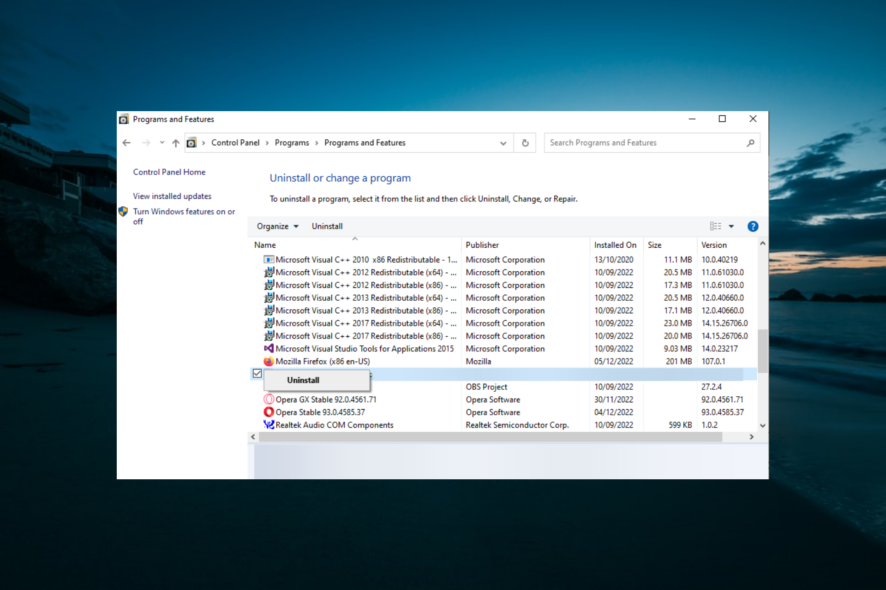This screenshot has height=590, width=886.
Task: Click the Visual Studio Tools for Applications icon
Action: point(268,349)
